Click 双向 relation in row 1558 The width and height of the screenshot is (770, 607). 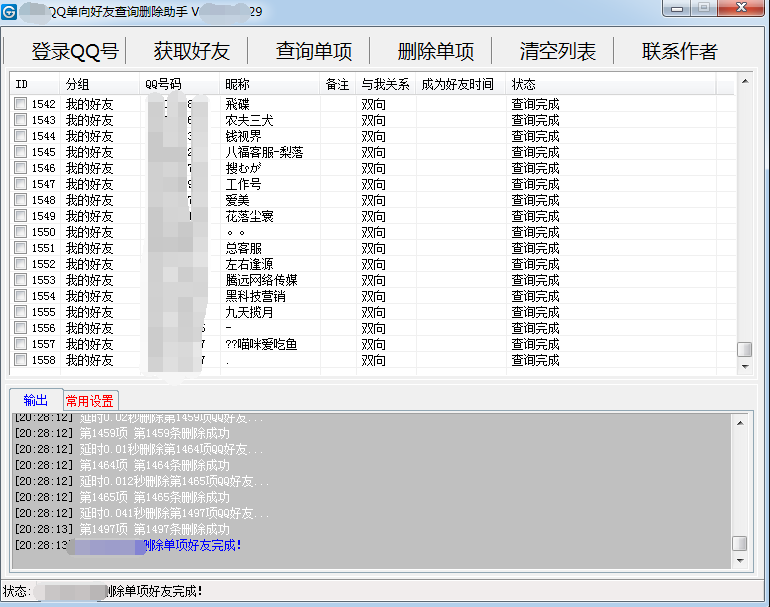[374, 360]
